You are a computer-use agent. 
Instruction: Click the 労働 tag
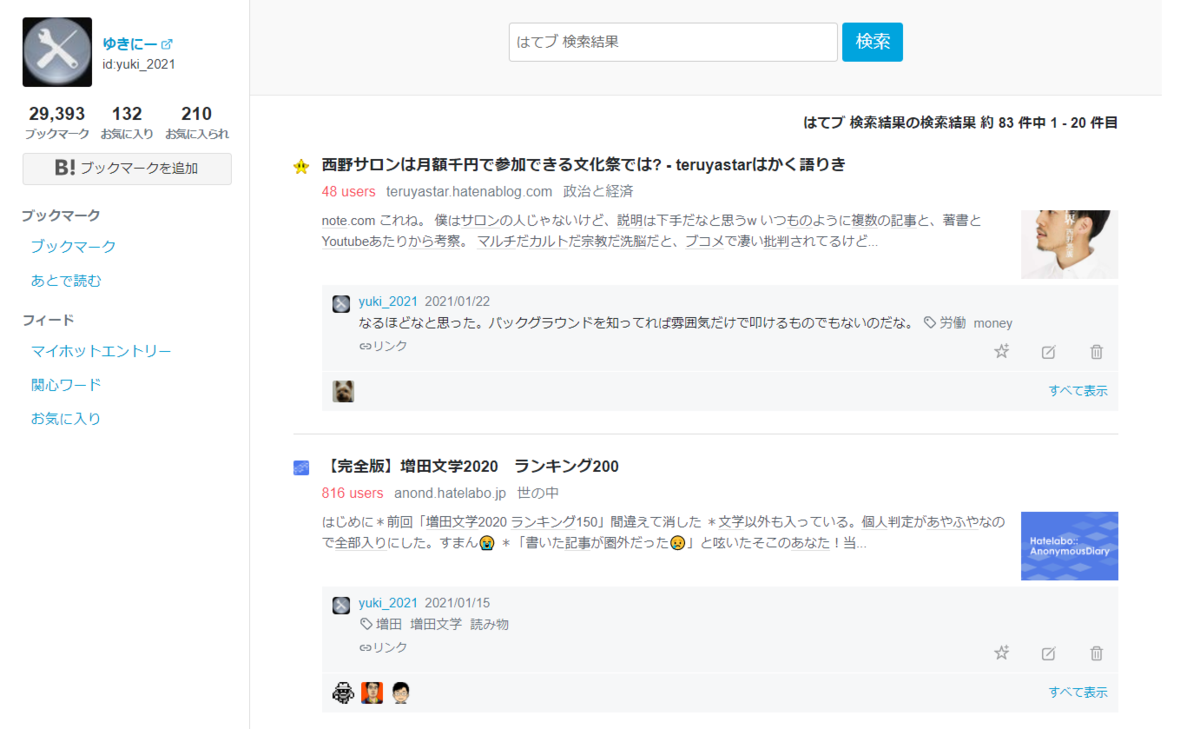click(953, 323)
